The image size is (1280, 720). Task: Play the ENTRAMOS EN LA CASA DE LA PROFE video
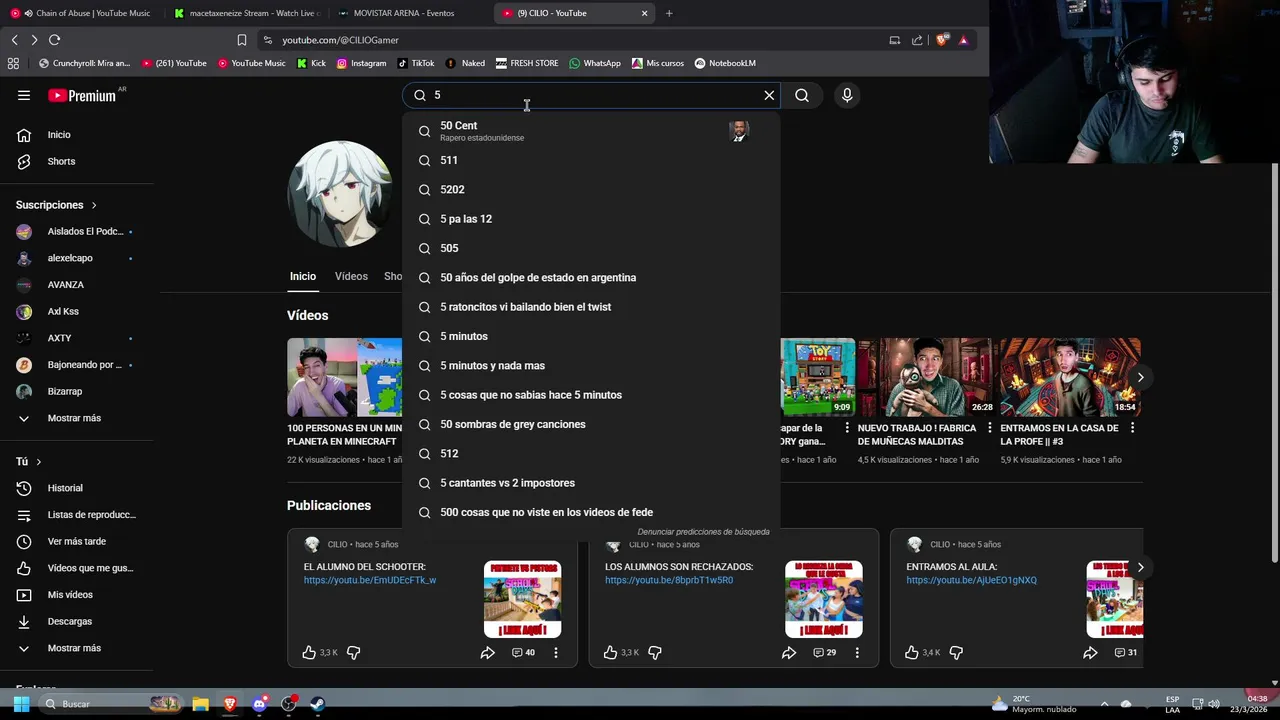click(1069, 377)
